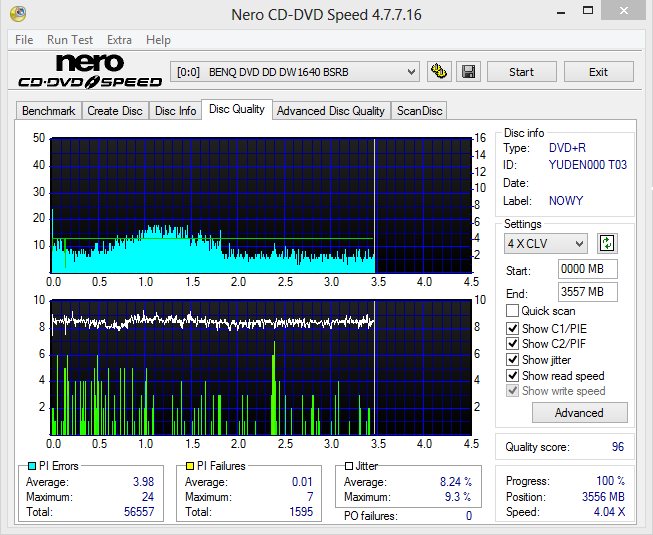Click Jitter average 8.24 %
Screen dimensions: 653x535
pyautogui.click(x=456, y=482)
